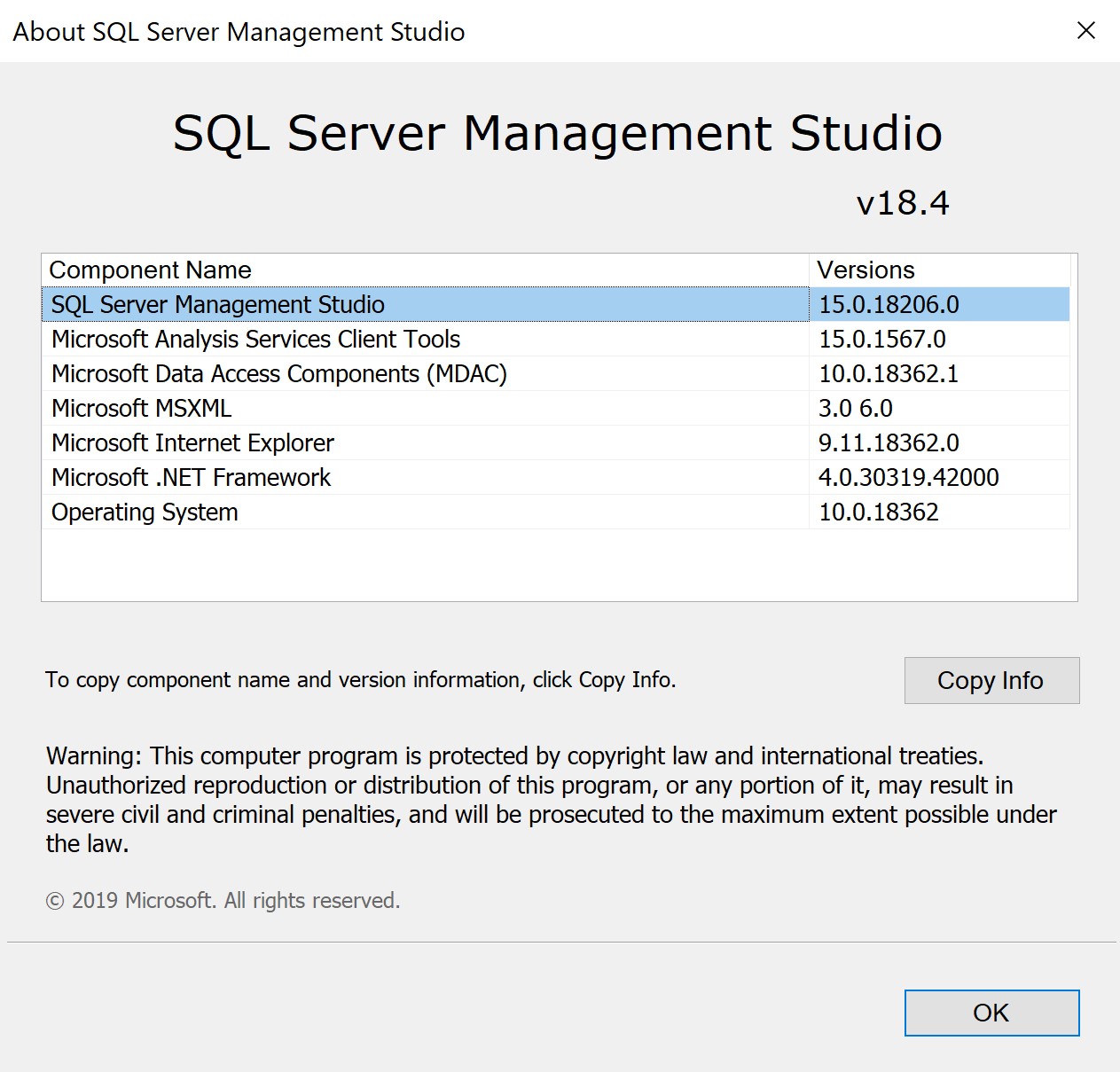Image resolution: width=1120 pixels, height=1072 pixels.
Task: Click version 4.0.30319.42000 in the table
Action: 909,477
